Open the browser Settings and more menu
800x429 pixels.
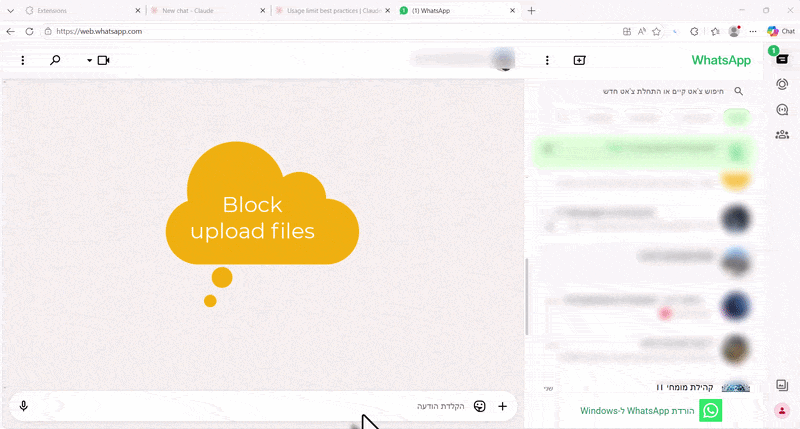[753, 32]
